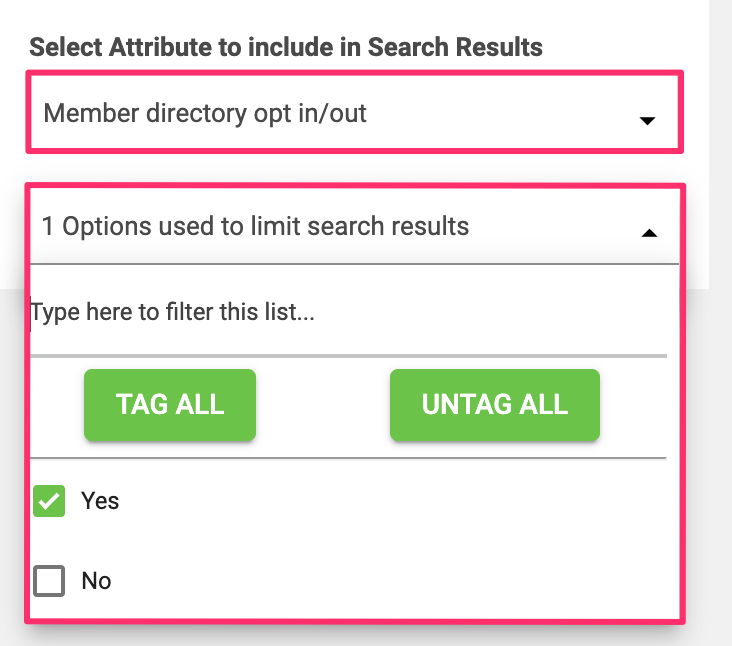Screen dimensions: 732x646
Task: Click the Select Attribute heading label
Action: (286, 46)
